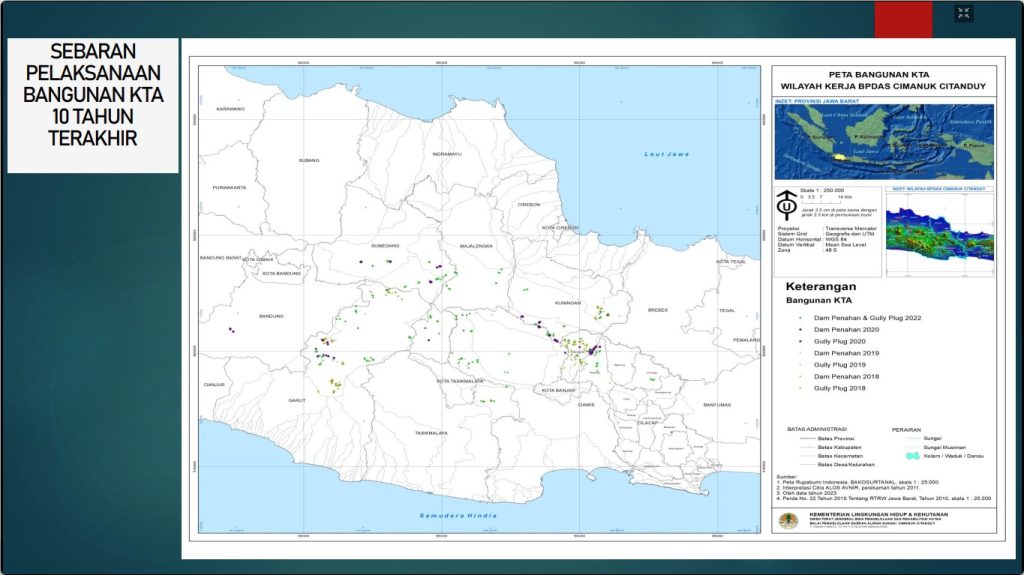Click the slide title box 'Sebaran Pelaksanaan'
The height and width of the screenshot is (575, 1024).
click(93, 106)
